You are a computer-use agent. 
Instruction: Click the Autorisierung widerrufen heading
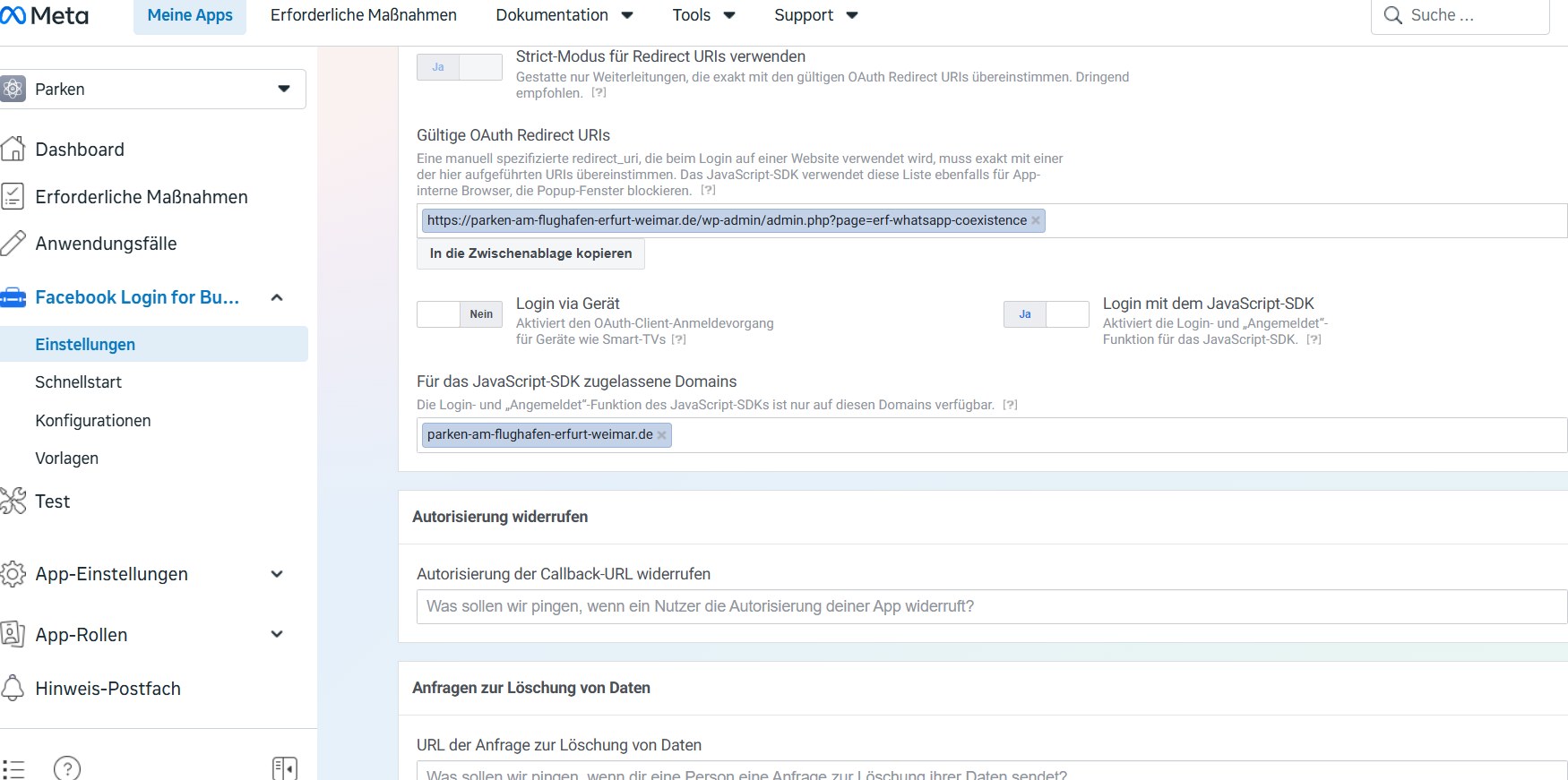(x=500, y=517)
